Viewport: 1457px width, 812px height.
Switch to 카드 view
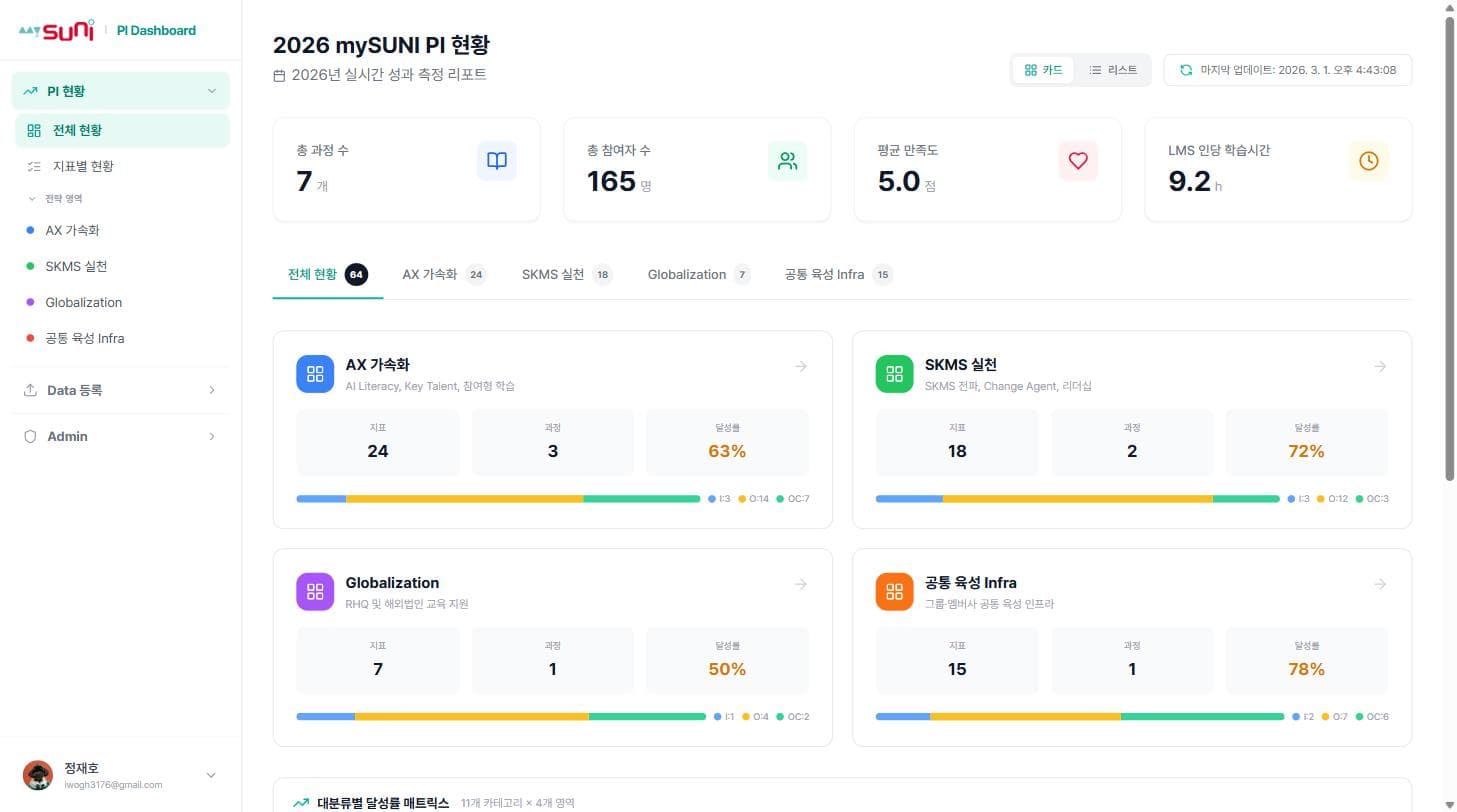click(1043, 70)
